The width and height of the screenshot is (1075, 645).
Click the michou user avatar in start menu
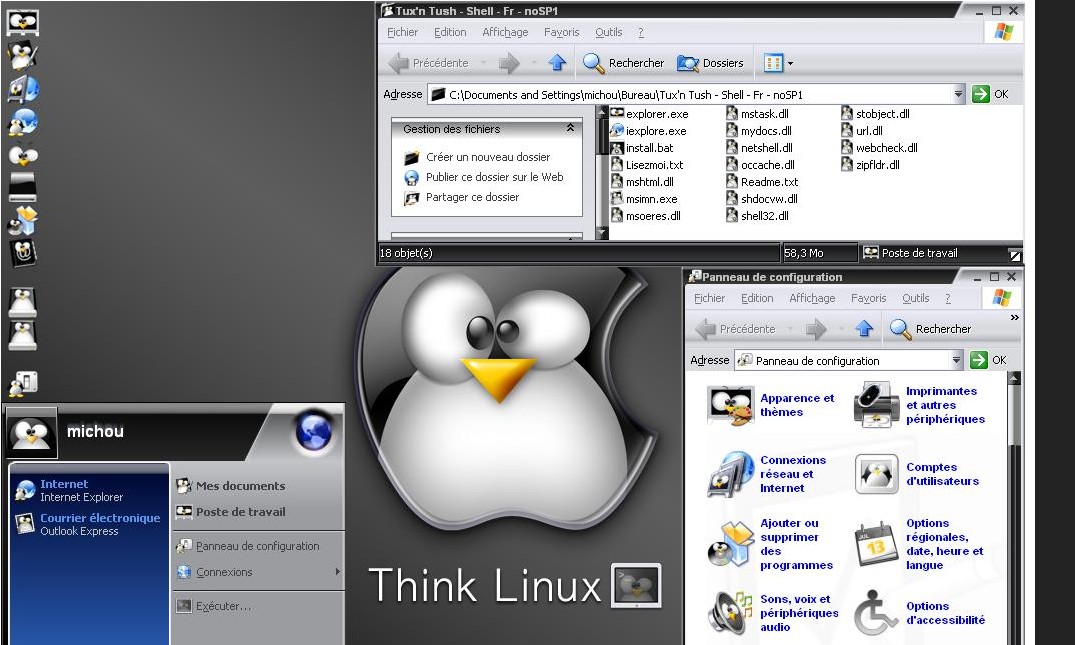32,433
